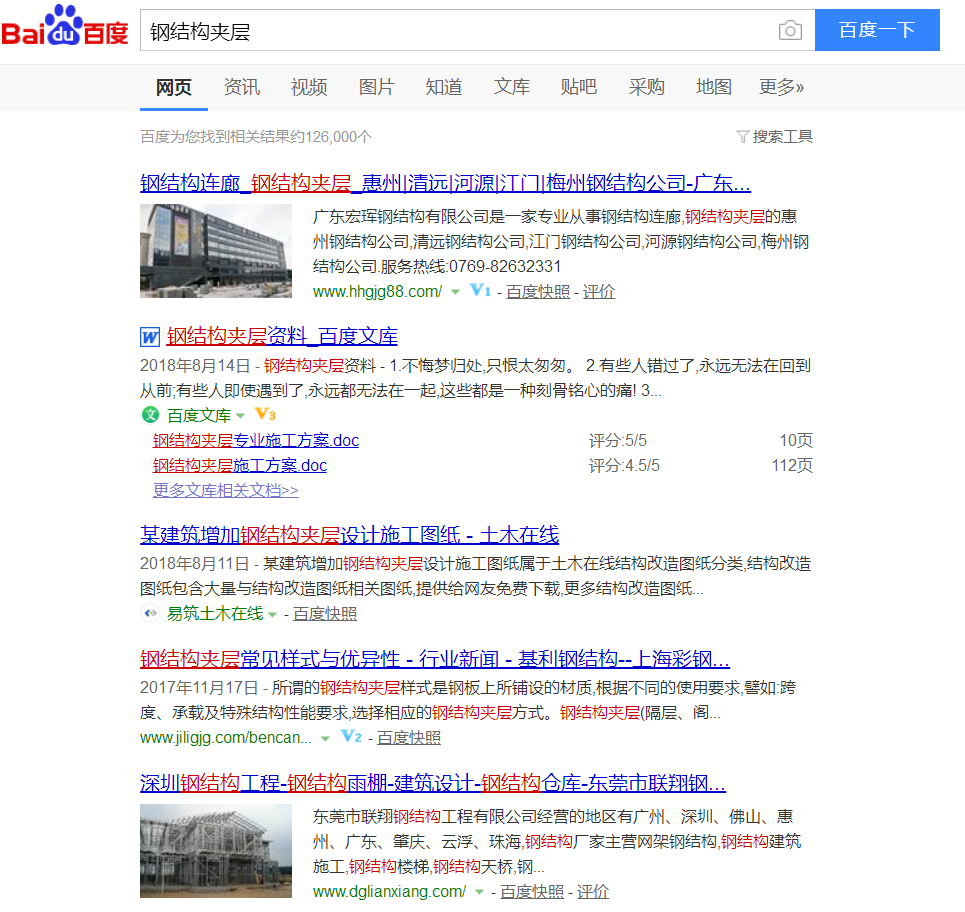Open camera image search icon
The image size is (965, 912).
click(790, 30)
